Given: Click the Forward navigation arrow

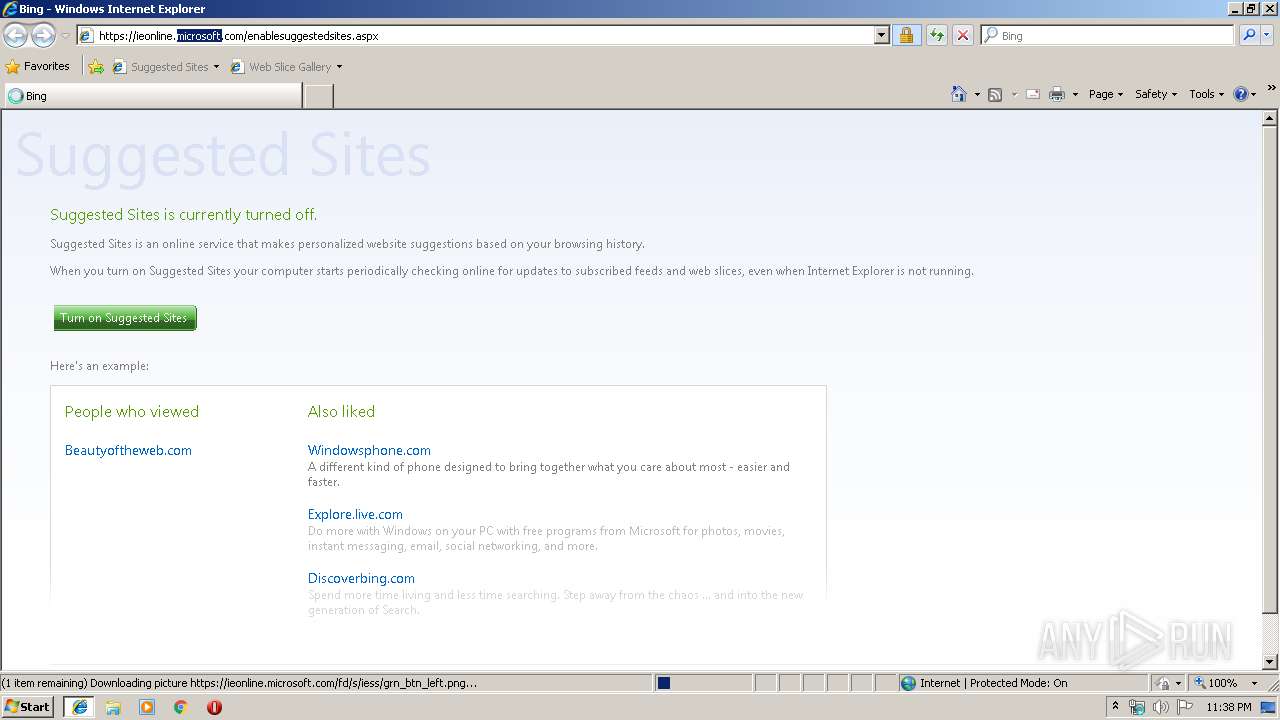Looking at the screenshot, I should 43,36.
